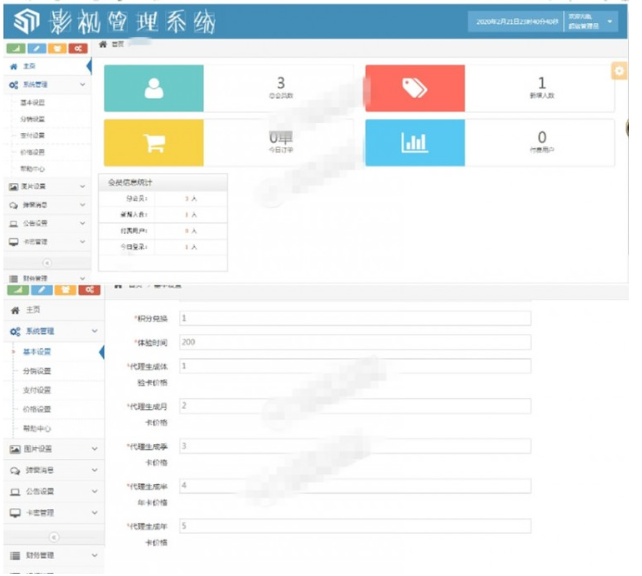Click the home icon in the top breadcrumb
The width and height of the screenshot is (642, 576).
click(x=103, y=46)
